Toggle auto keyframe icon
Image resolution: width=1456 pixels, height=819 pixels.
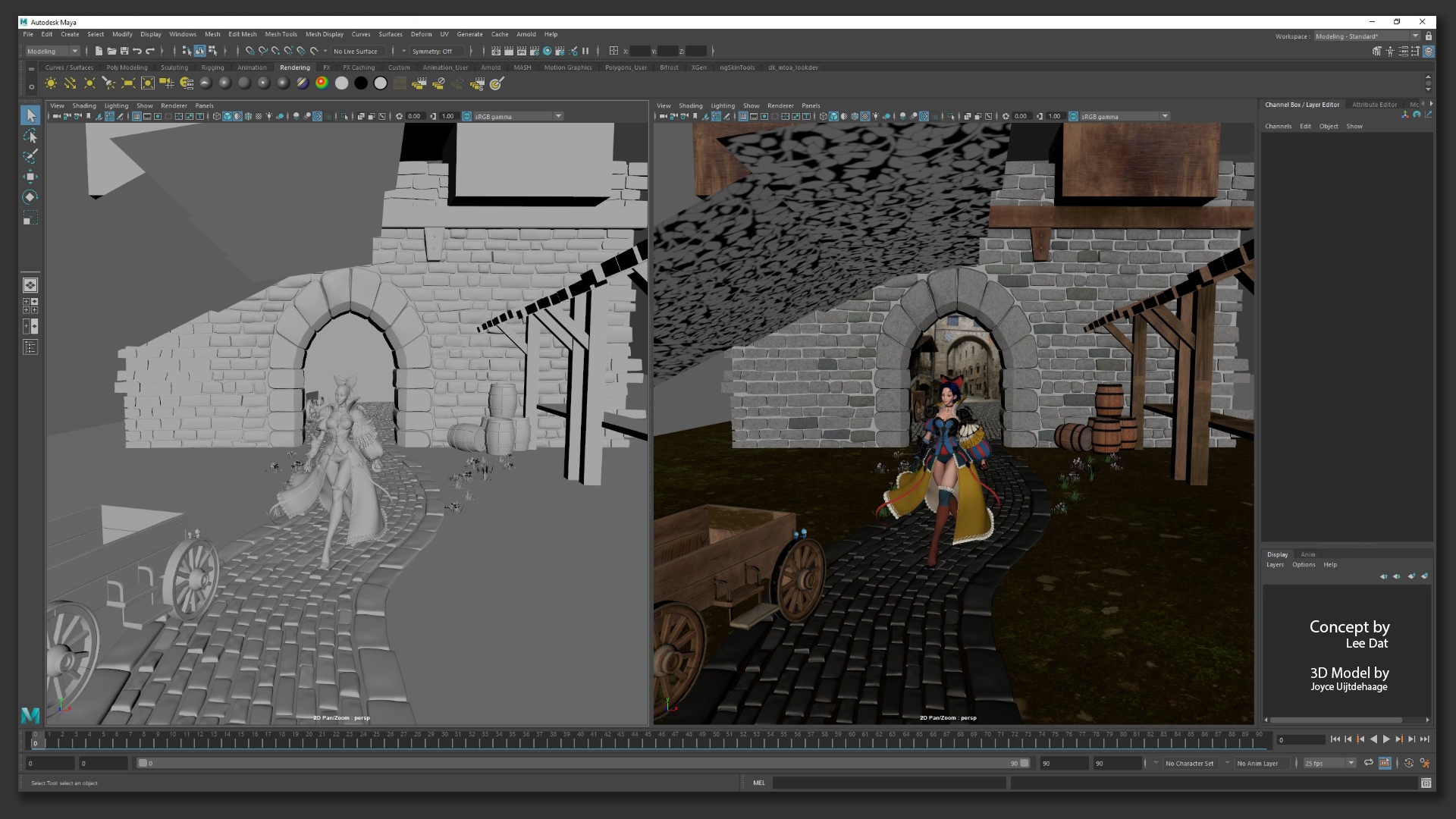click(1408, 763)
